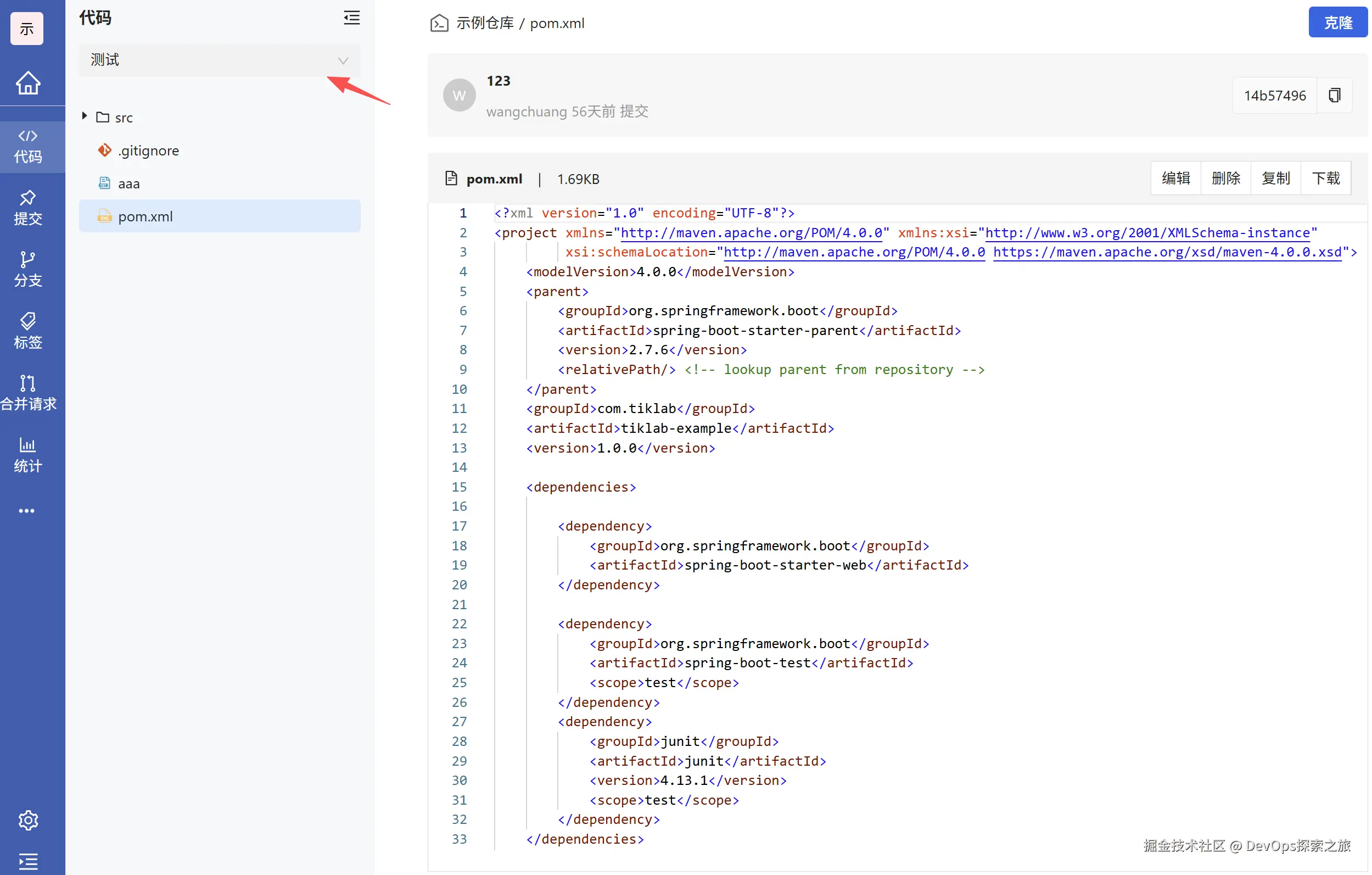Open the 合并请求 merge requests section
The image size is (1372, 875).
pos(27,393)
